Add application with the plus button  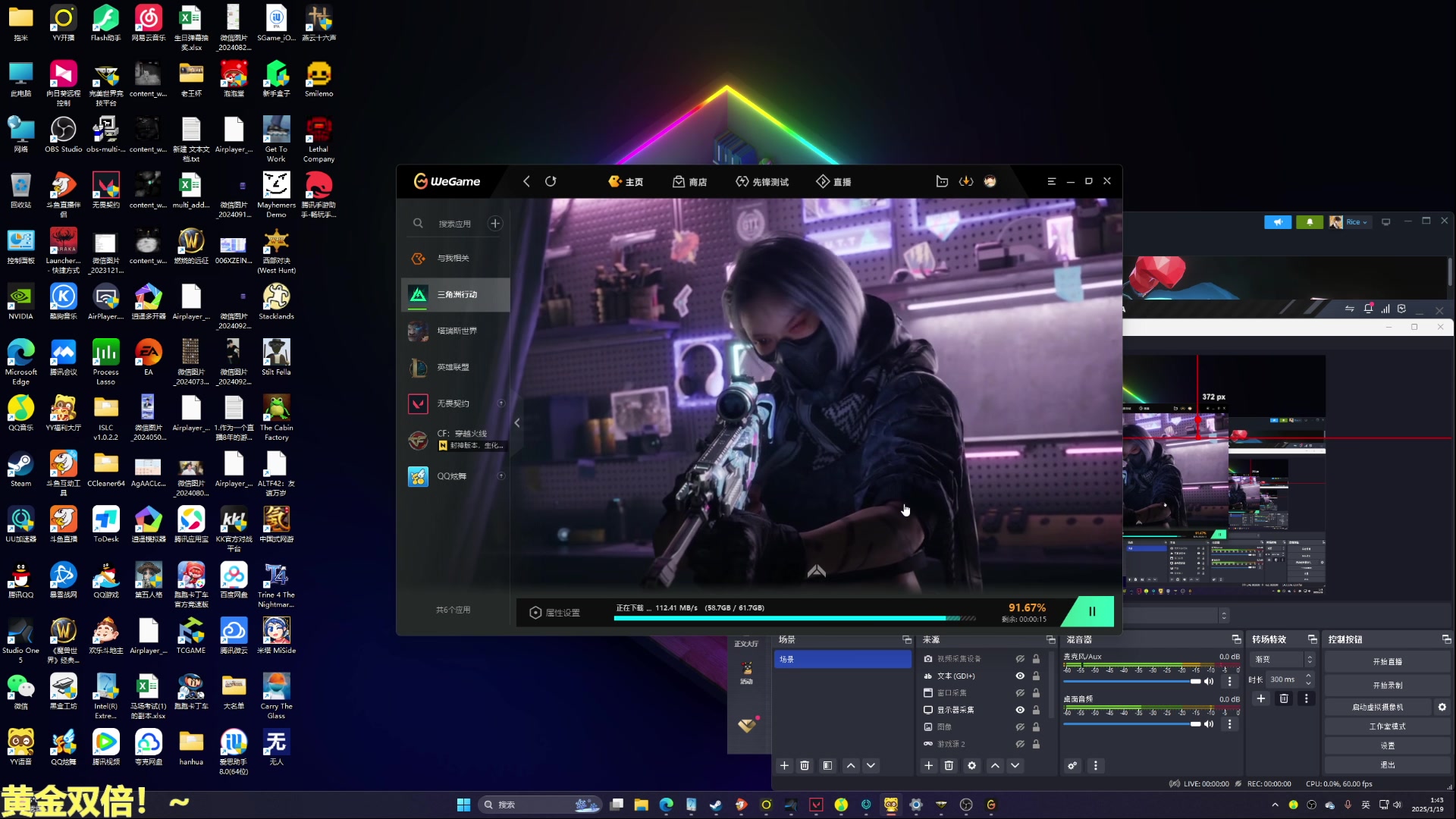(x=495, y=223)
